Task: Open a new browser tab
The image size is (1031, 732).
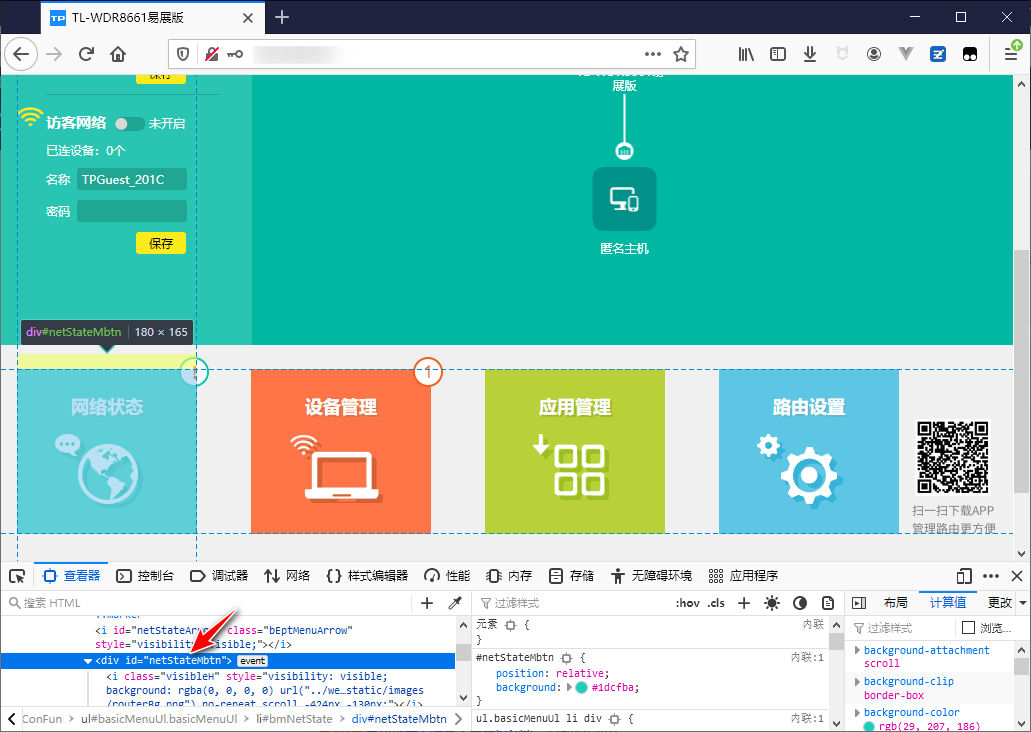Action: (282, 17)
